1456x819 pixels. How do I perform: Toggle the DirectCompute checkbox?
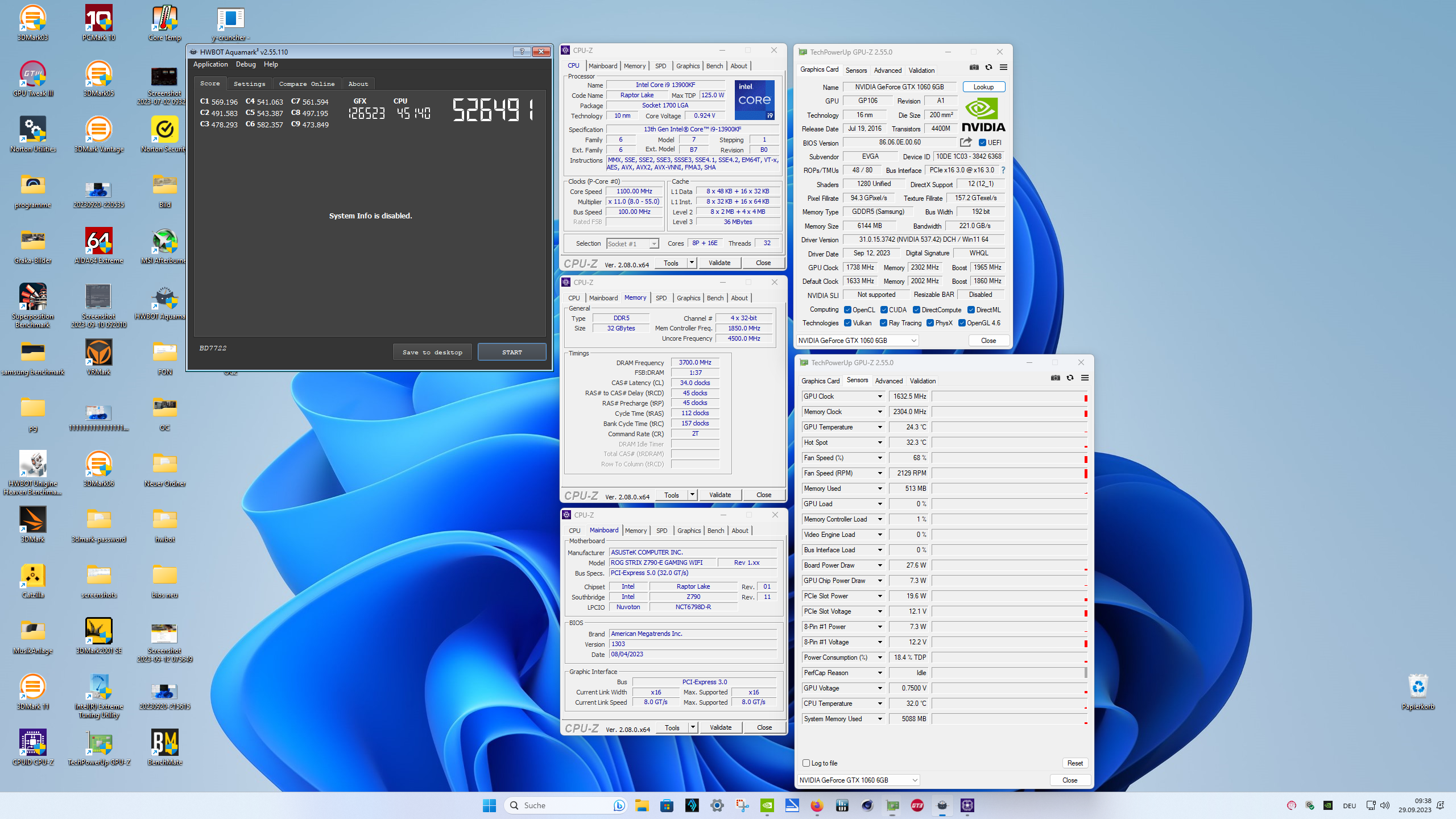(917, 310)
